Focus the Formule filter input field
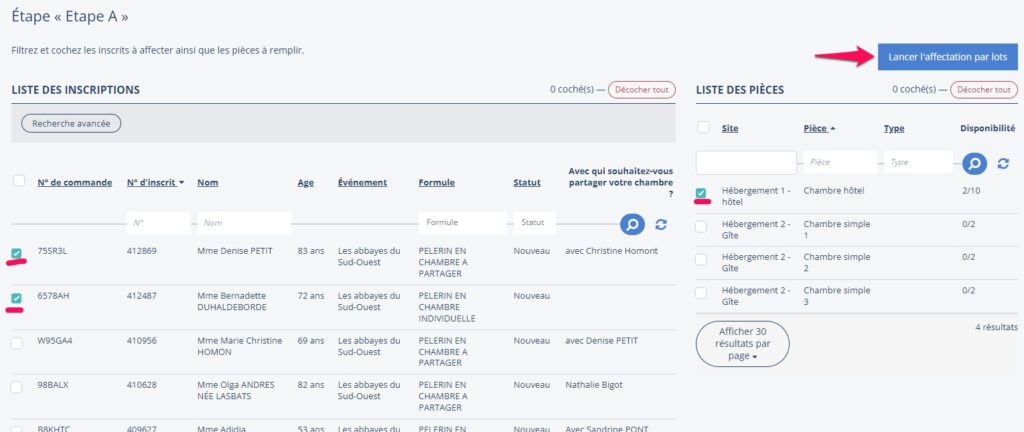1024x432 pixels. 462,223
